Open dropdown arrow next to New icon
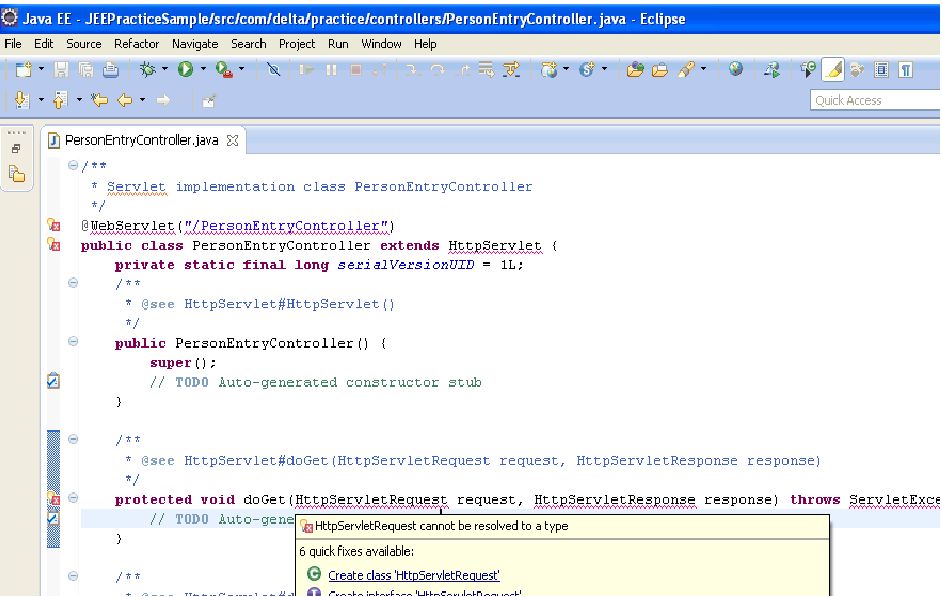This screenshot has height=597, width=942. [x=41, y=68]
